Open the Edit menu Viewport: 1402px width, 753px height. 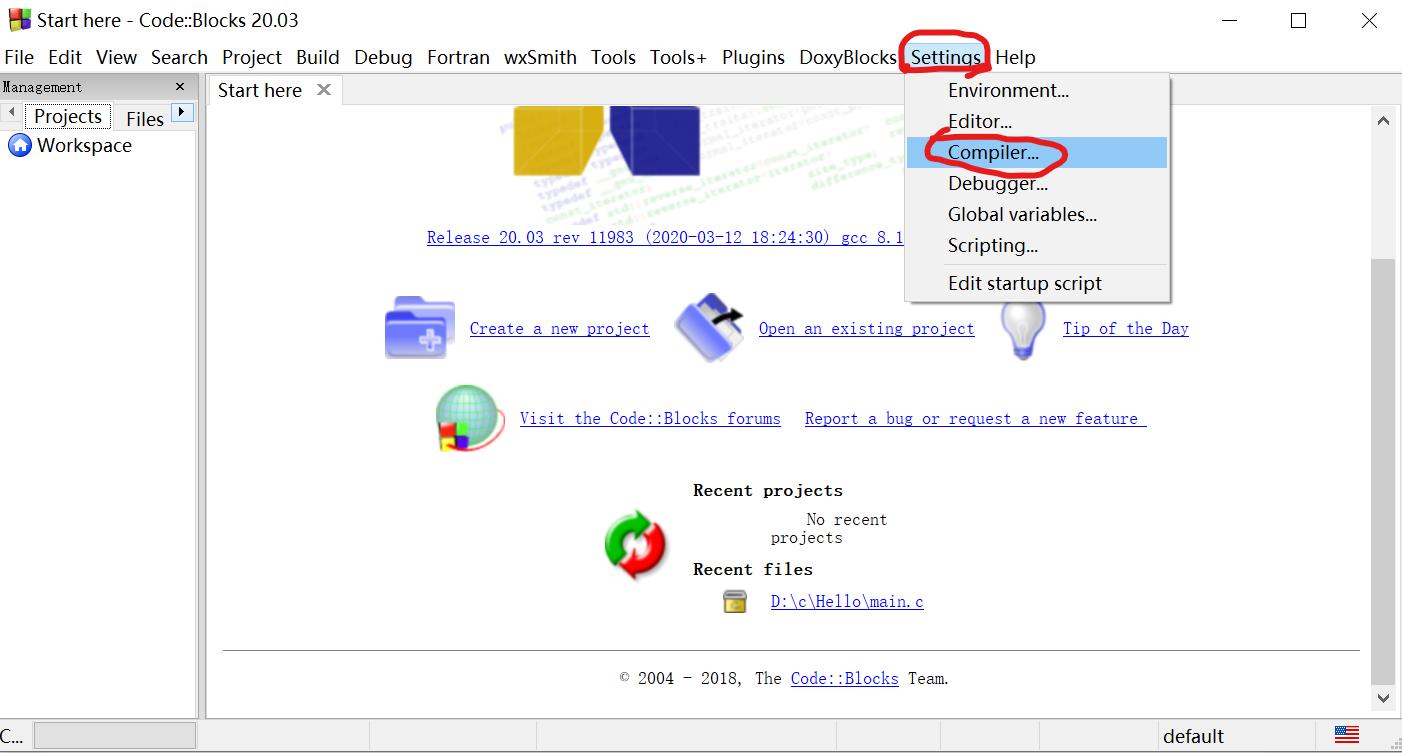pyautogui.click(x=65, y=57)
